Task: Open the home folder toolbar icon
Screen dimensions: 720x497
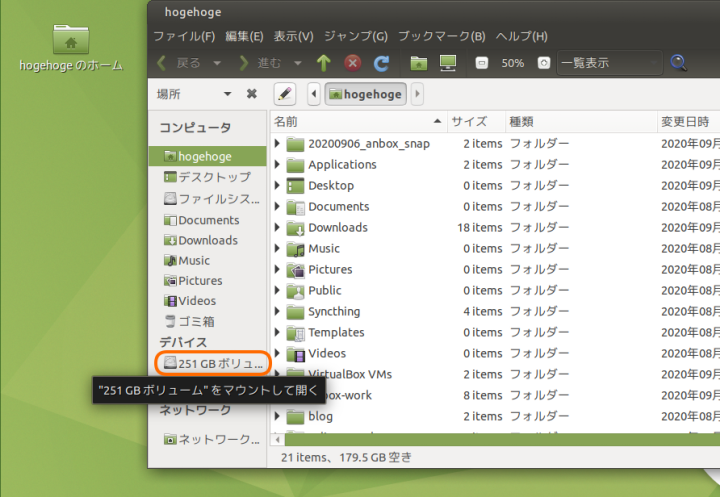Action: pyautogui.click(x=419, y=63)
